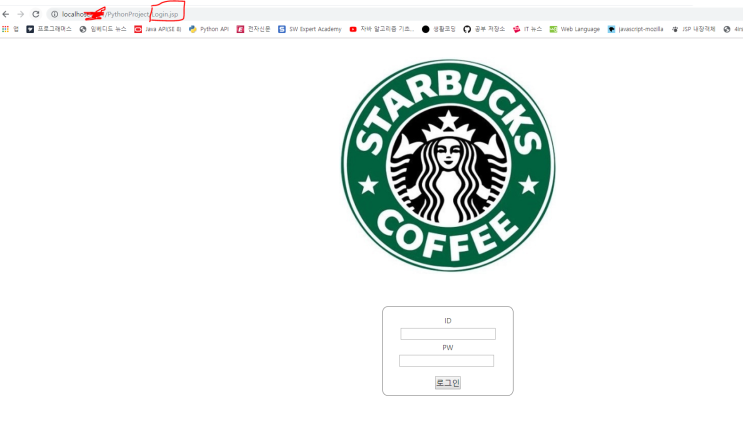Open the 전자신문 bookmark
Screen dimensions: 743x436
tap(254, 29)
